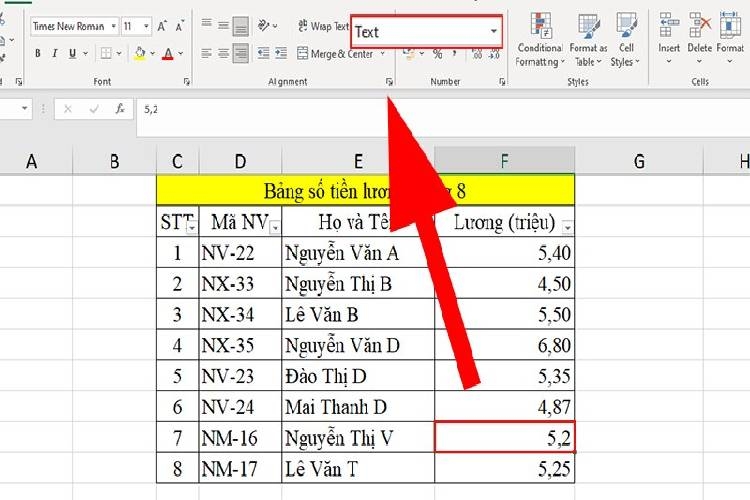Click the Percent Style icon

pyautogui.click(x=438, y=55)
